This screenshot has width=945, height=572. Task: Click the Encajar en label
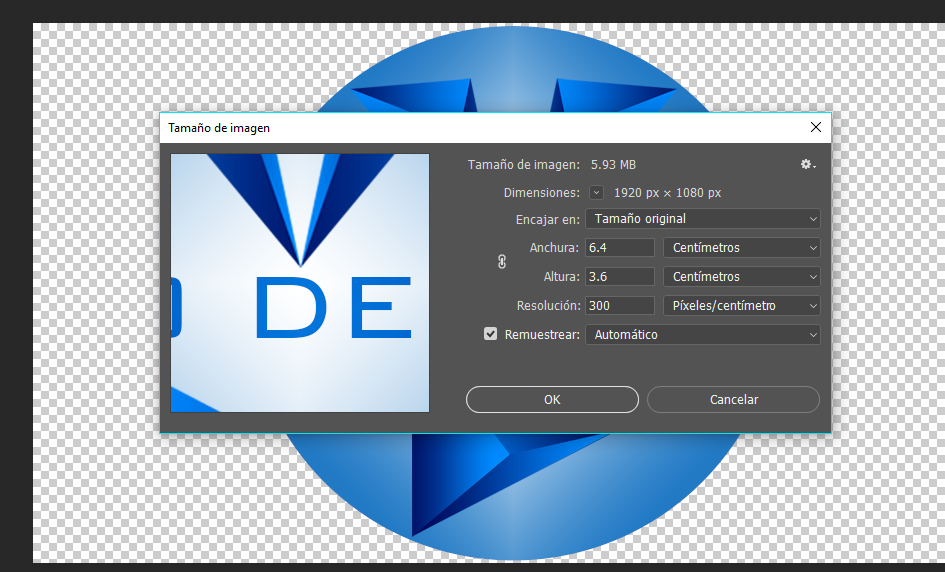coord(547,219)
